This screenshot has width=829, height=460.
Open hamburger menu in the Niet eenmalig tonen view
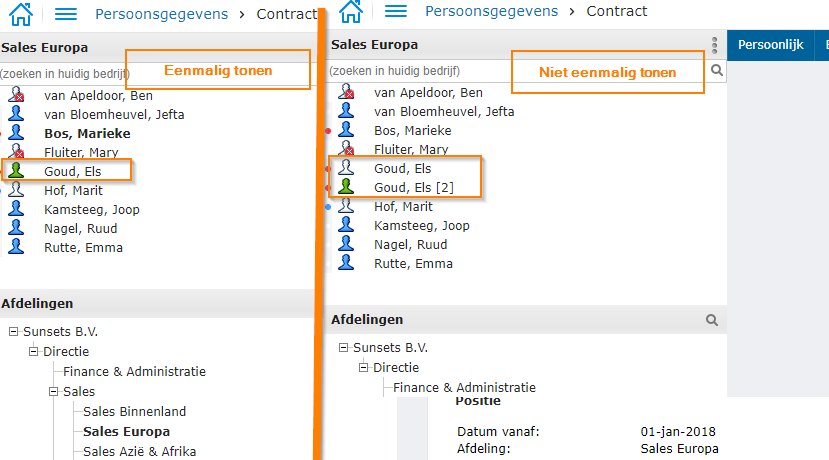(396, 11)
